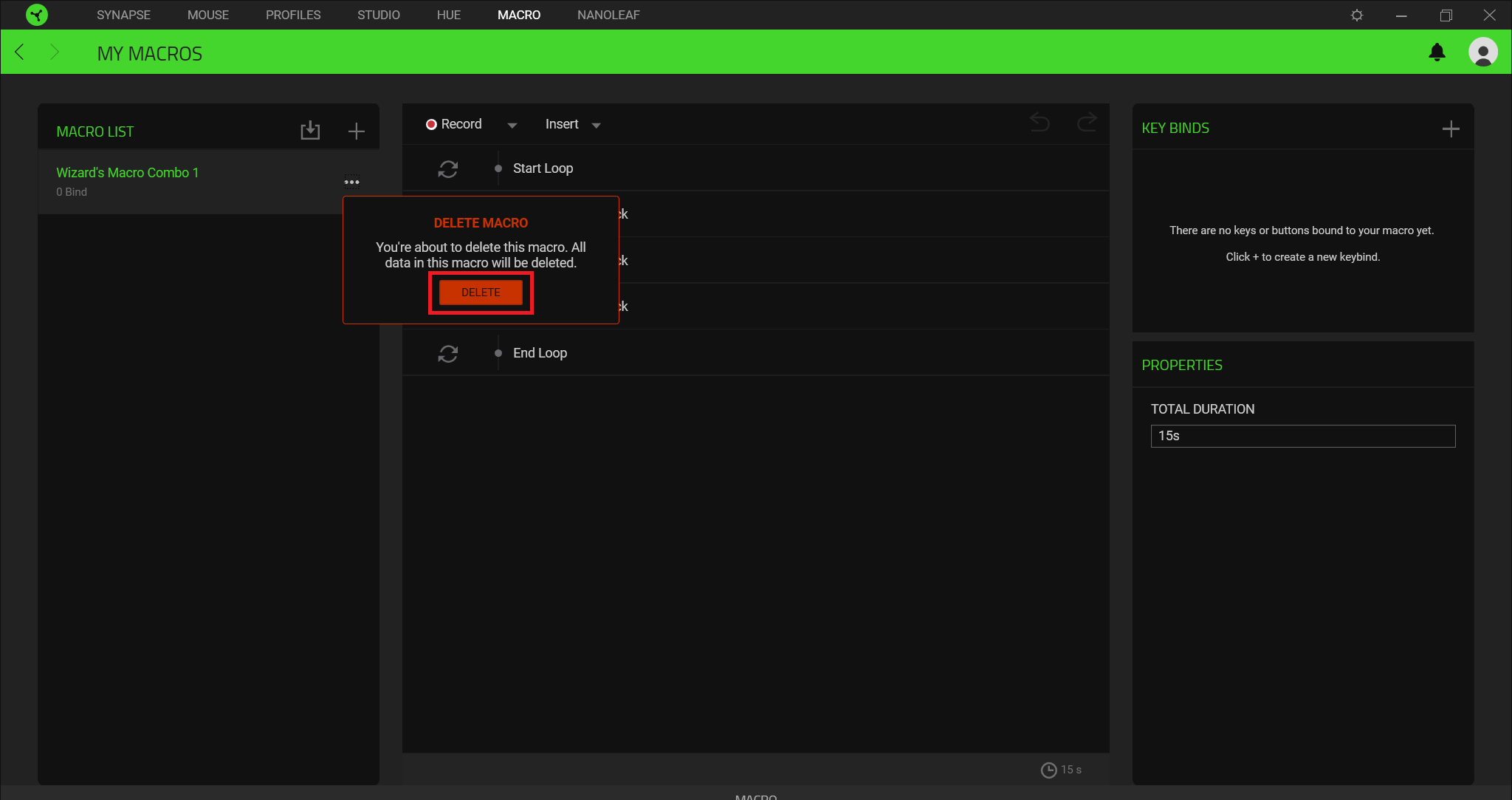The height and width of the screenshot is (800, 1512).
Task: Click the notification bell icon
Action: point(1437,52)
